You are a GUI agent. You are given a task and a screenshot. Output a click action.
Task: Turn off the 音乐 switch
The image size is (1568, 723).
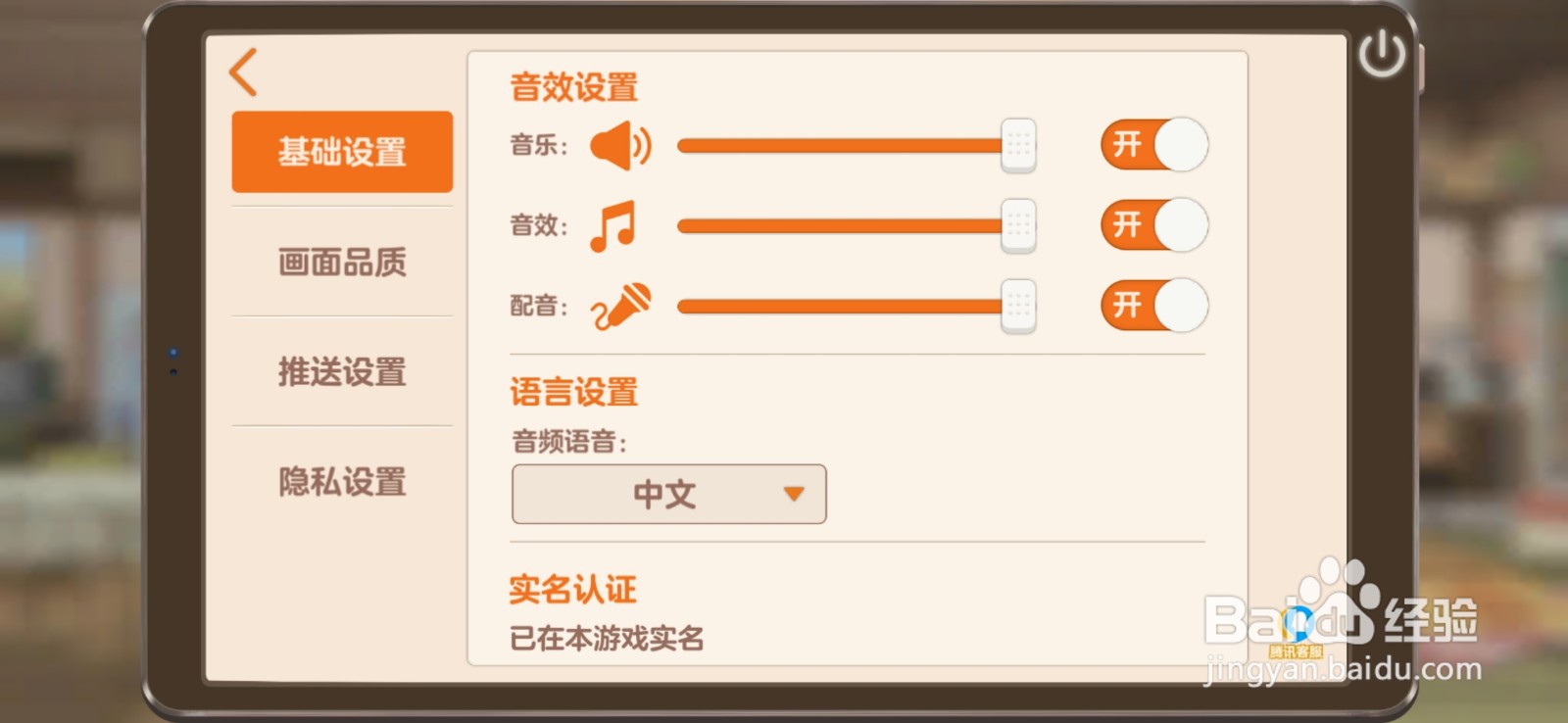(1156, 145)
